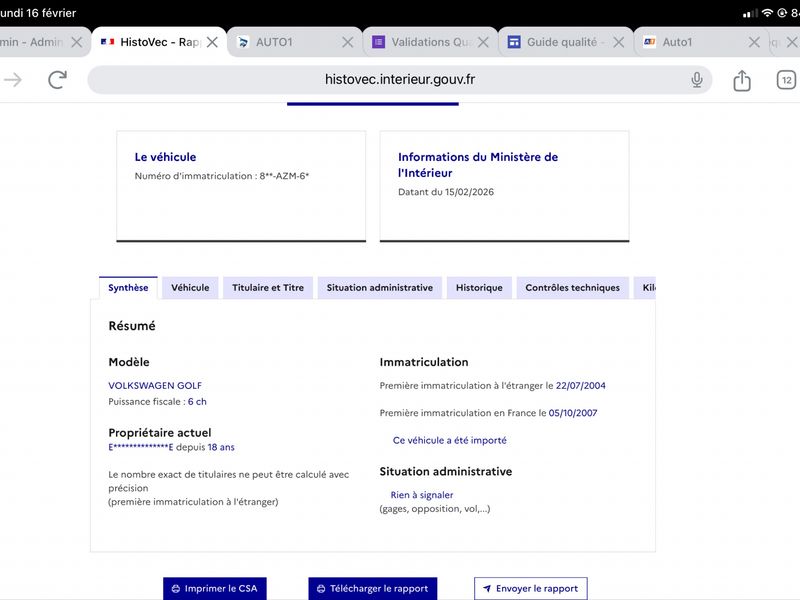
Task: Click the Envoyer le rapport button
Action: click(x=530, y=588)
